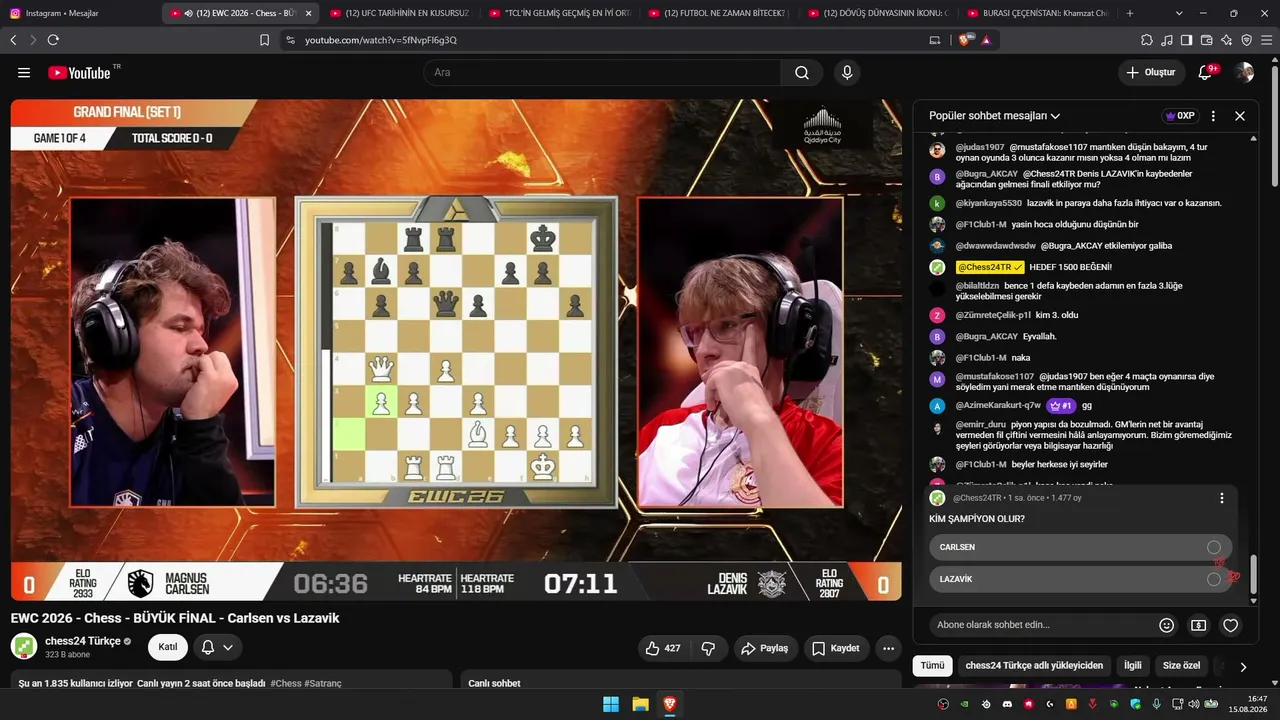Switch to the TCL'İN GELMİŞ GEÇMİŞ tab
Image resolution: width=1280 pixels, height=720 pixels.
[558, 13]
